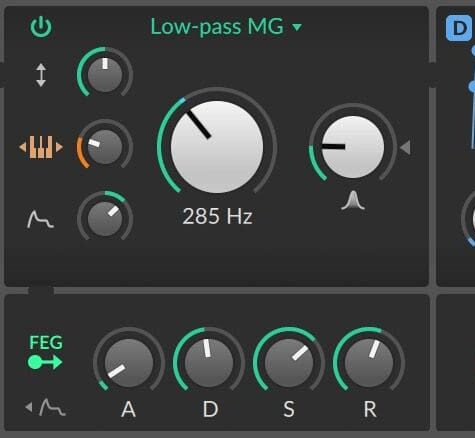Click the orange keyboard tracking icon

tap(41, 147)
